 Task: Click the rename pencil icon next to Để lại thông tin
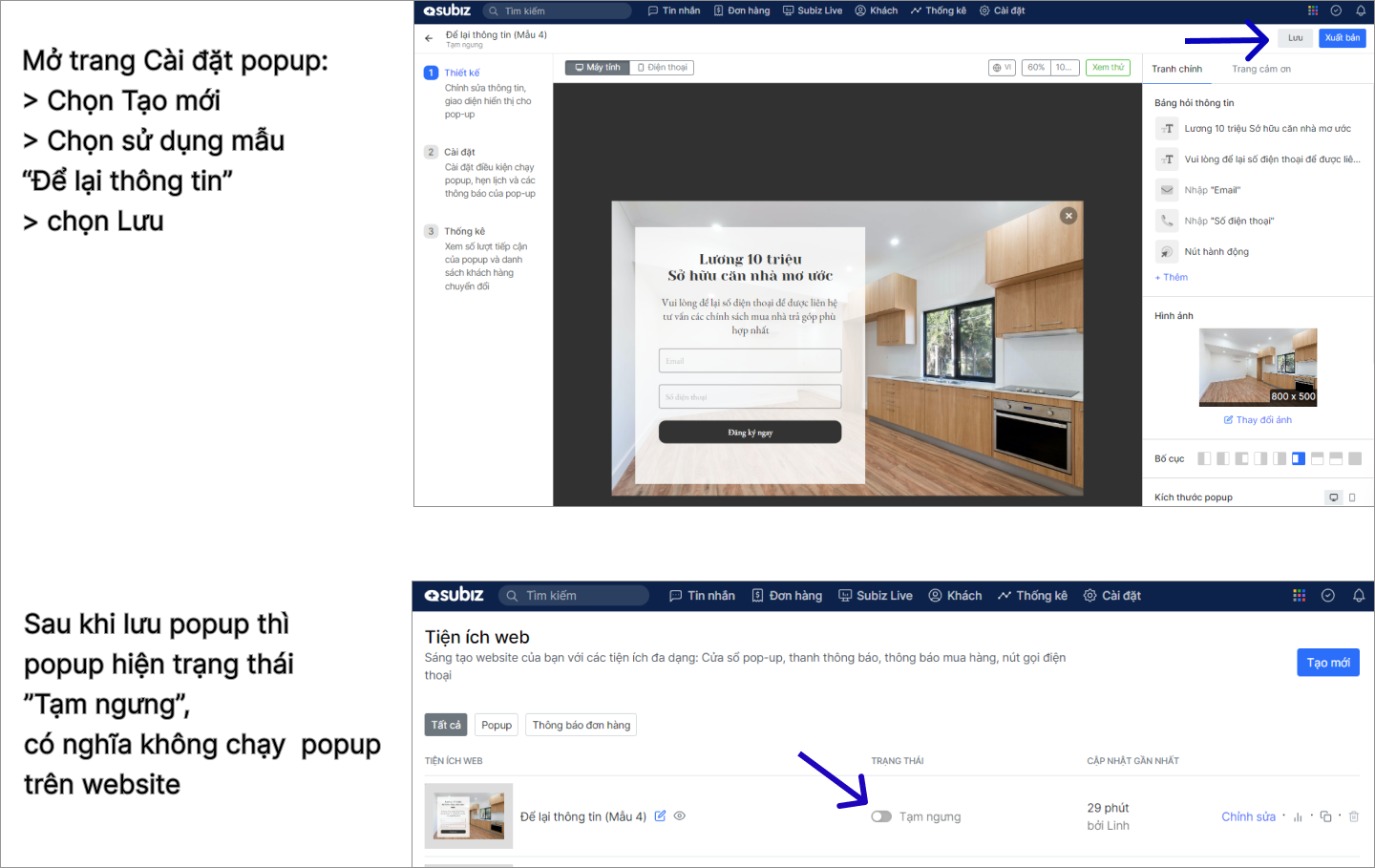click(x=660, y=816)
